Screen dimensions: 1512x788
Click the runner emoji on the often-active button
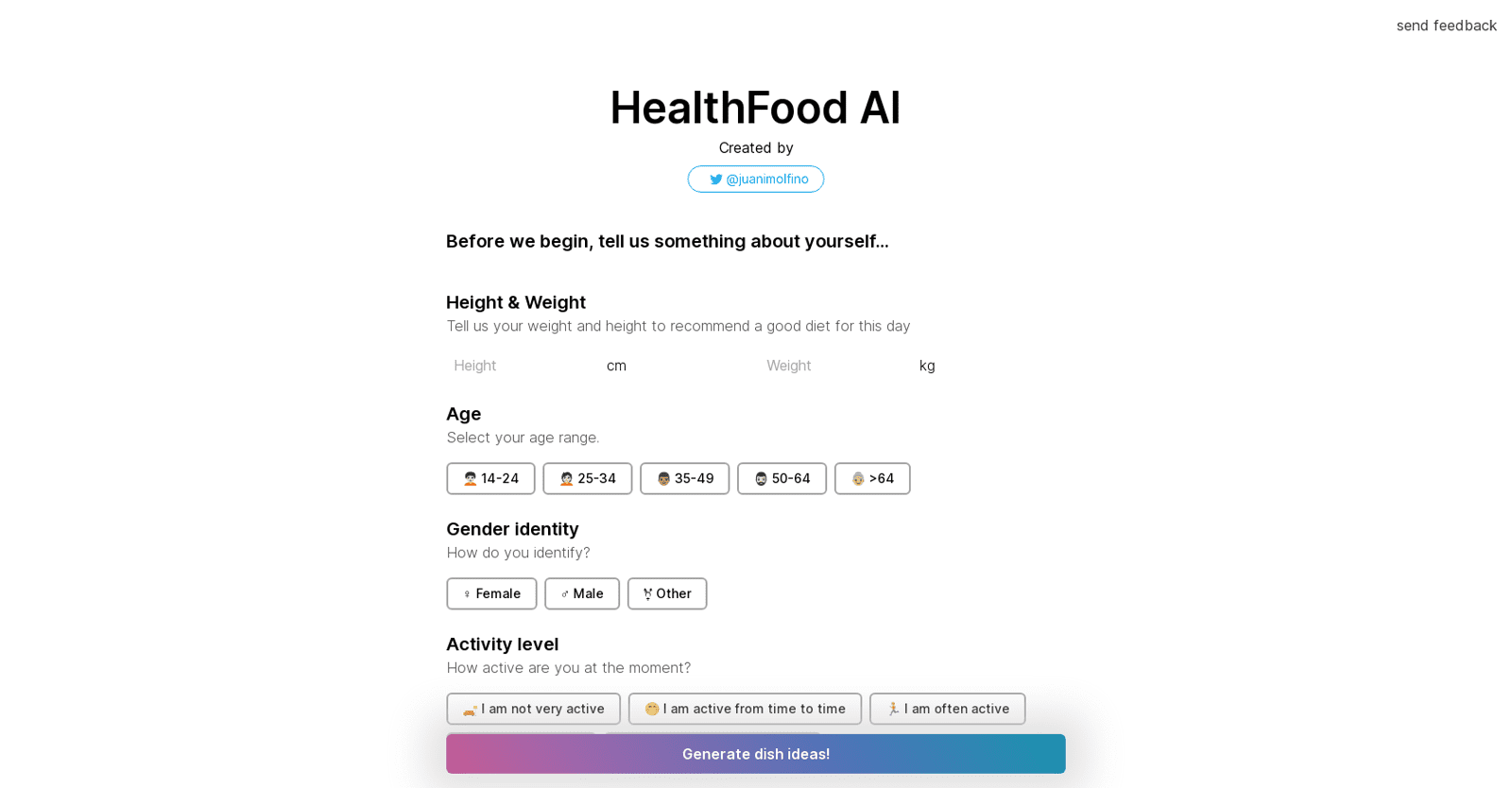click(x=893, y=709)
